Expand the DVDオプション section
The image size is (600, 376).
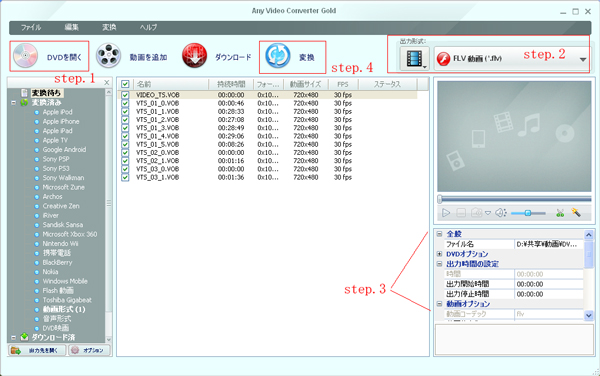[x=439, y=254]
